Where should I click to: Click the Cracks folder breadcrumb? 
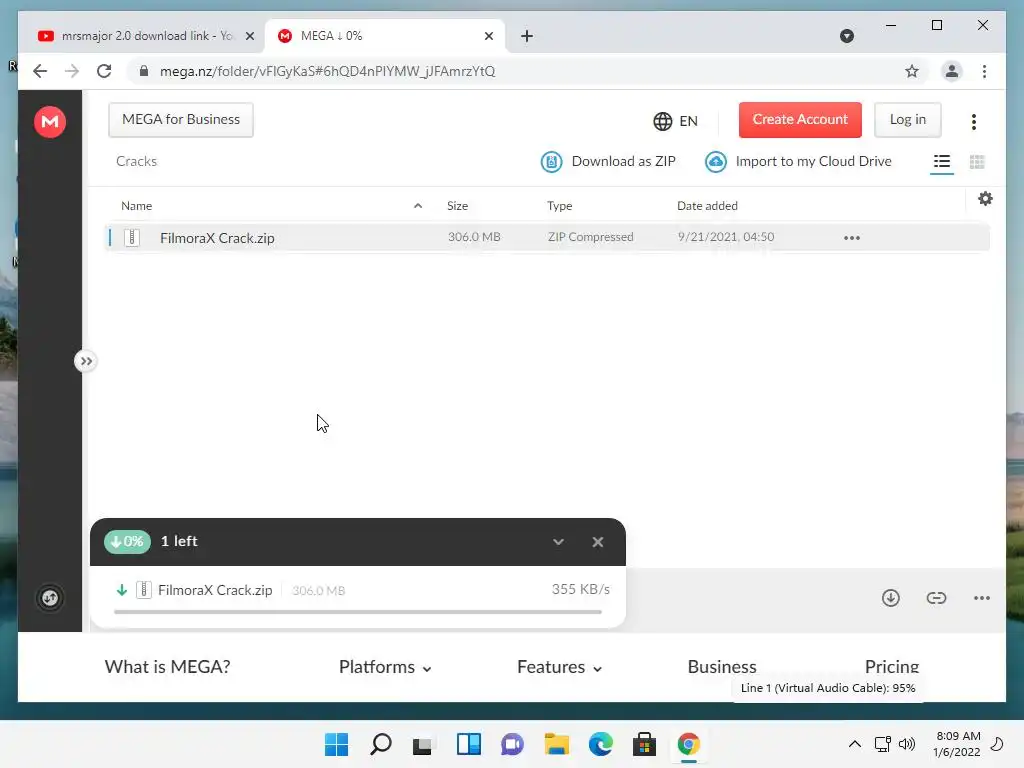[136, 161]
